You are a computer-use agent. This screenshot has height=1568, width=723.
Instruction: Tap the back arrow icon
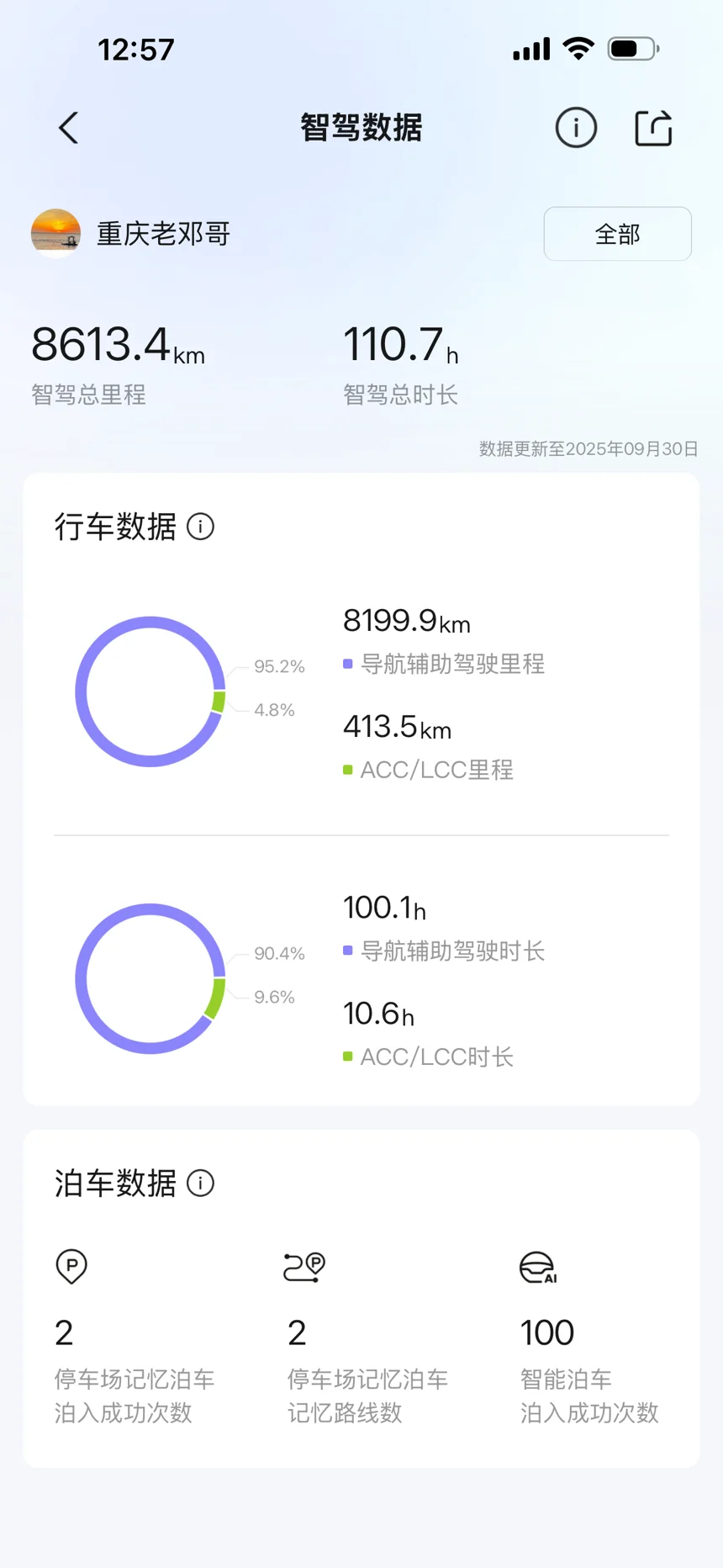tap(69, 129)
